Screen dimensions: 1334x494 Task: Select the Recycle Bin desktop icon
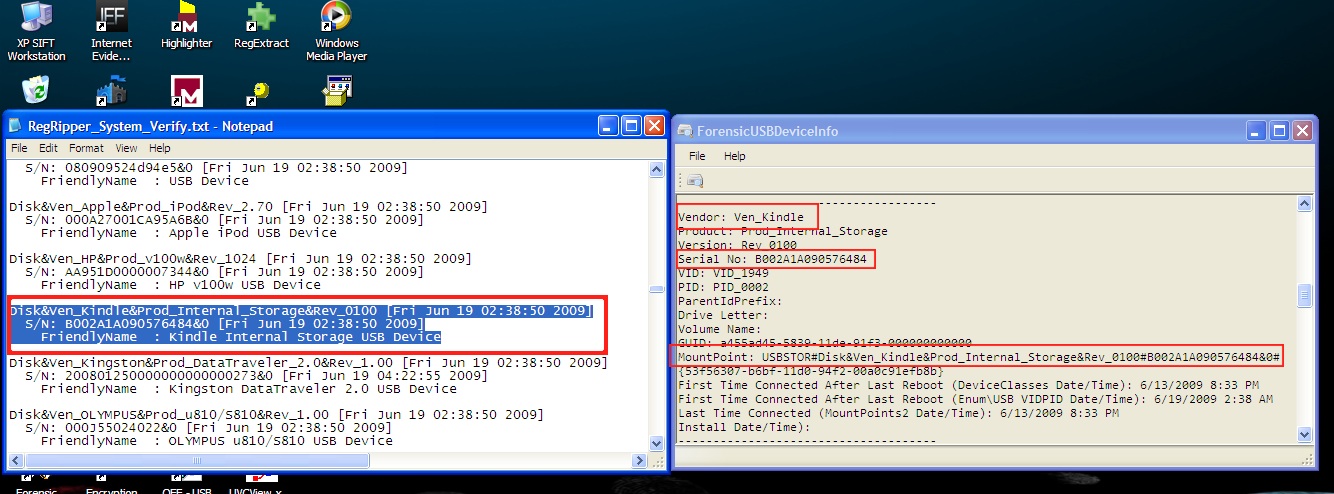(x=36, y=91)
